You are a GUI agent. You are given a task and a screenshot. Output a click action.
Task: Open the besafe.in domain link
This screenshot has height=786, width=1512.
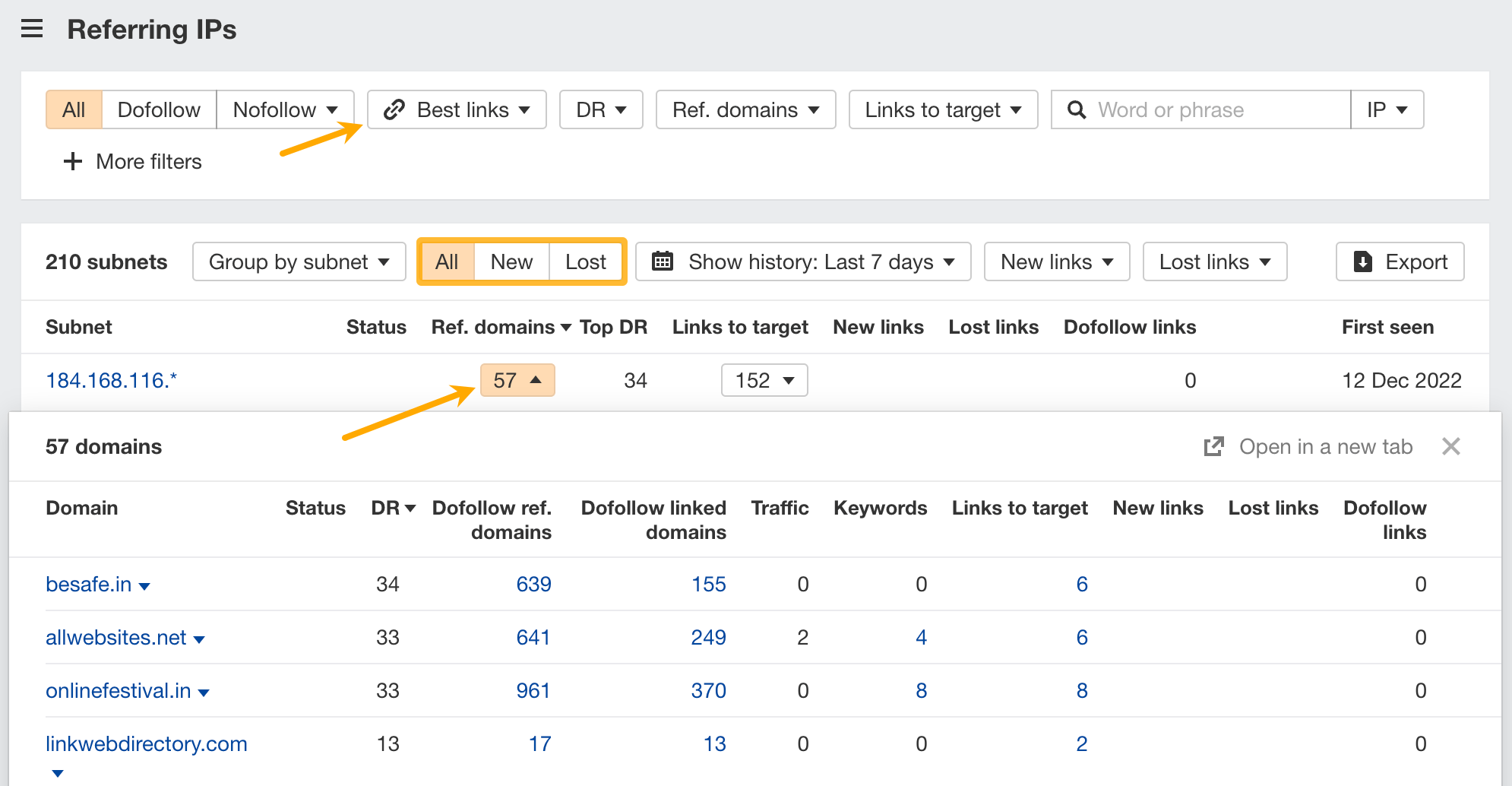(x=88, y=584)
